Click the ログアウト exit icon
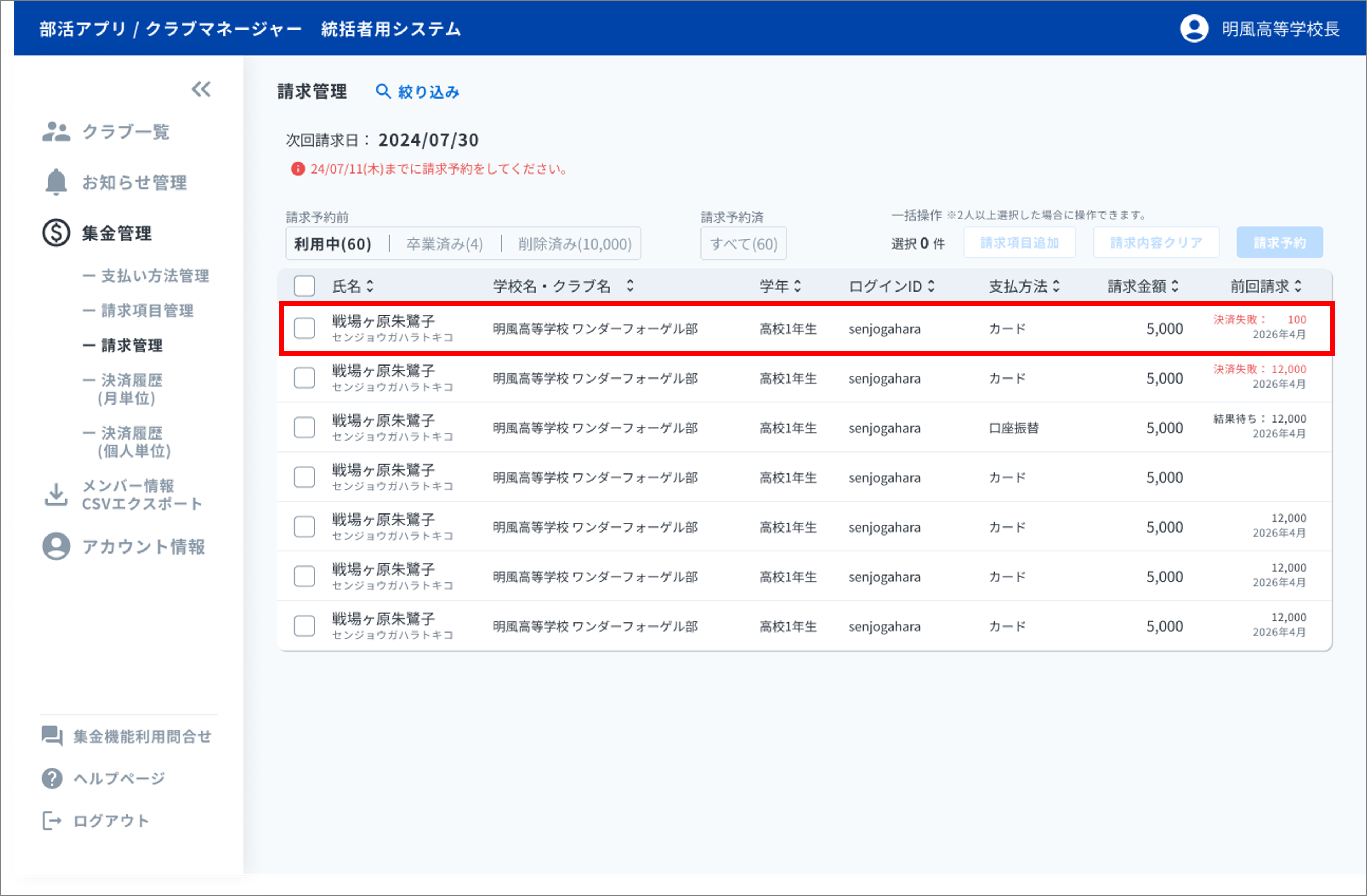This screenshot has height=896, width=1367. tap(52, 821)
